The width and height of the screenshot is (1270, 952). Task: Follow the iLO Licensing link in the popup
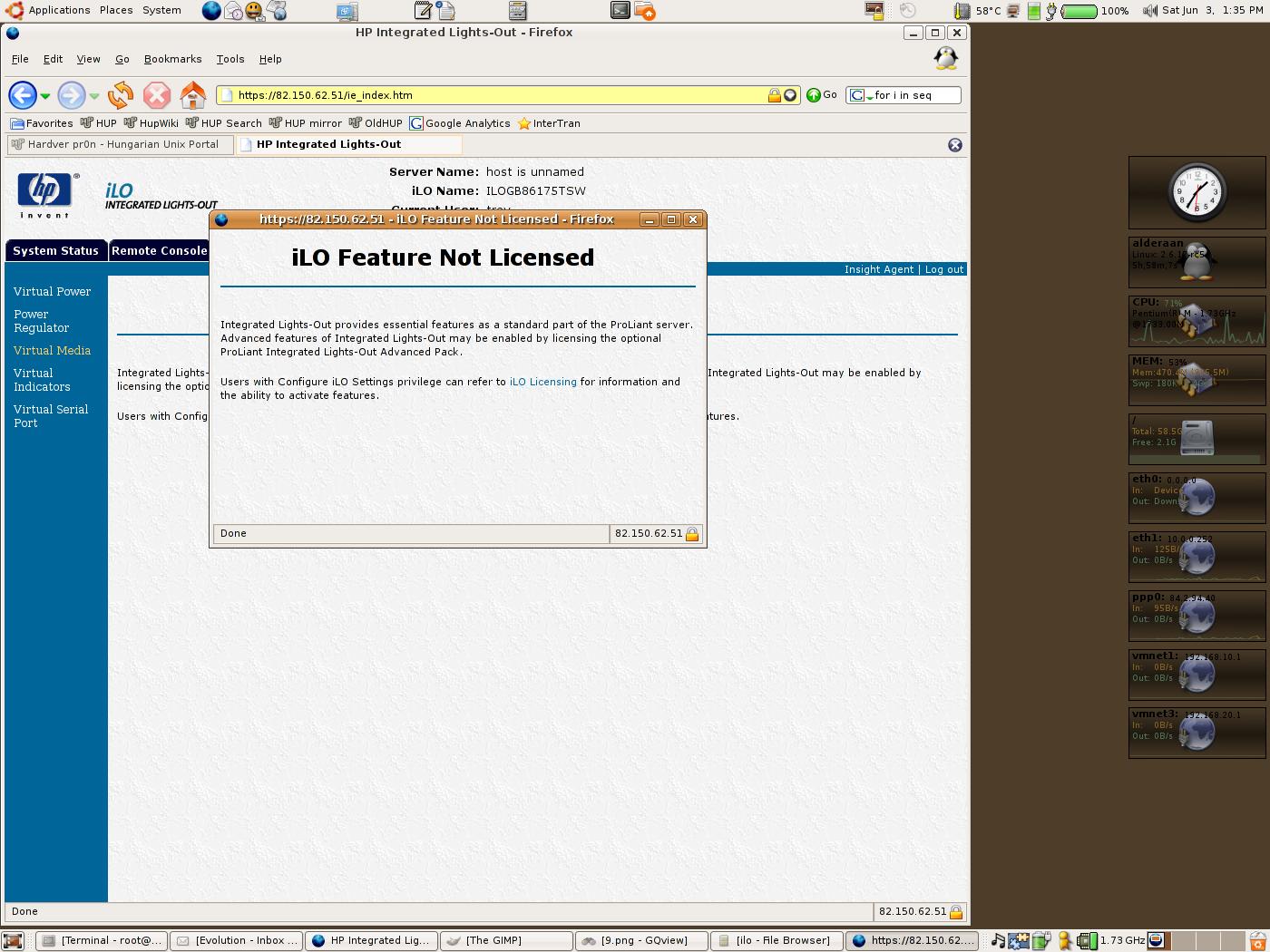pyautogui.click(x=542, y=382)
